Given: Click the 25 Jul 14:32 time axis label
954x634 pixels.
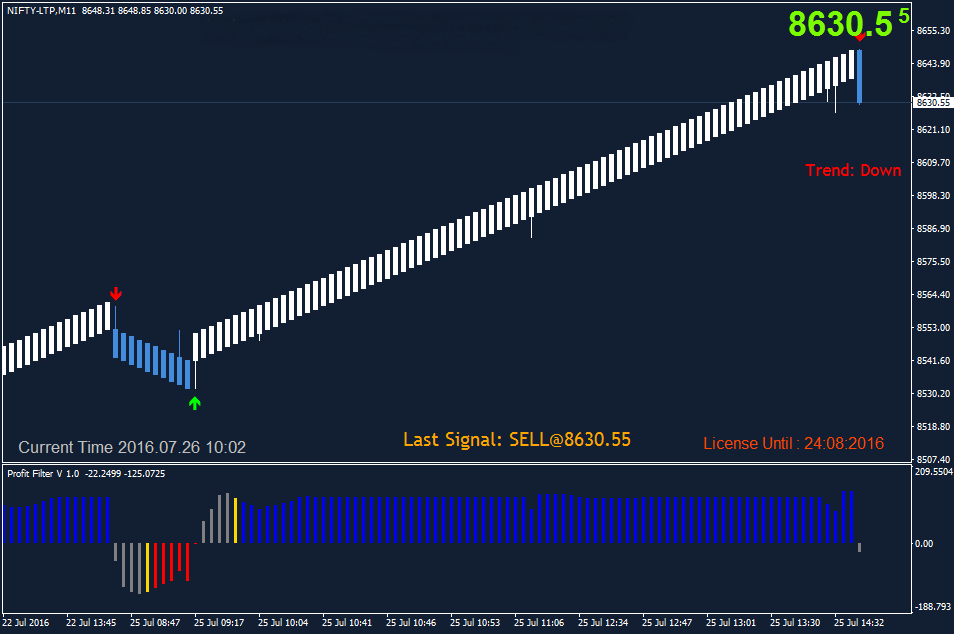Looking at the screenshot, I should pyautogui.click(x=859, y=622).
